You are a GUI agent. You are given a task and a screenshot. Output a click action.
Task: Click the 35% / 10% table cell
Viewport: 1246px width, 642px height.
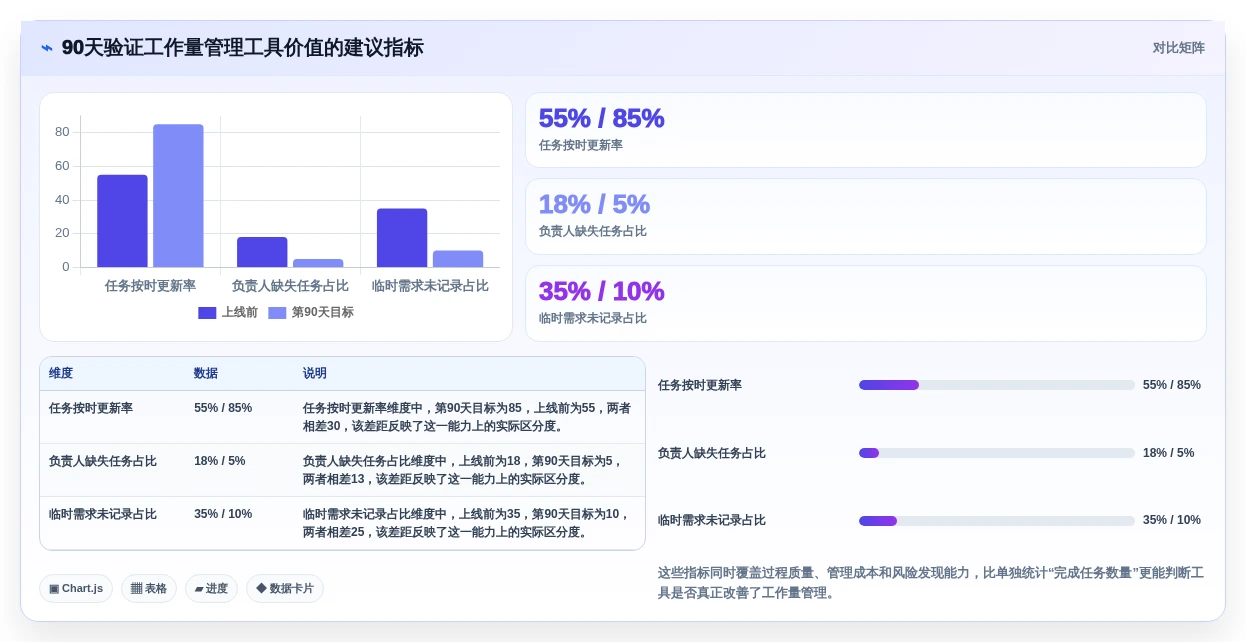pyautogui.click(x=223, y=514)
